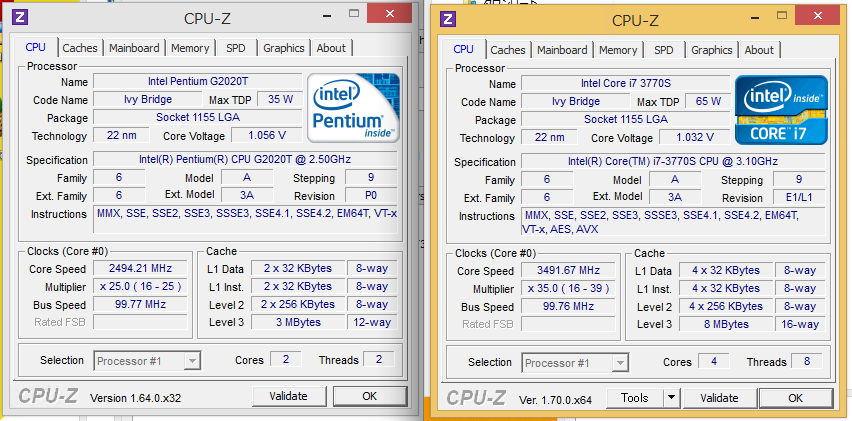The image size is (852, 421).
Task: Click Level 3 cache value 8 MBytes
Action: click(x=726, y=324)
